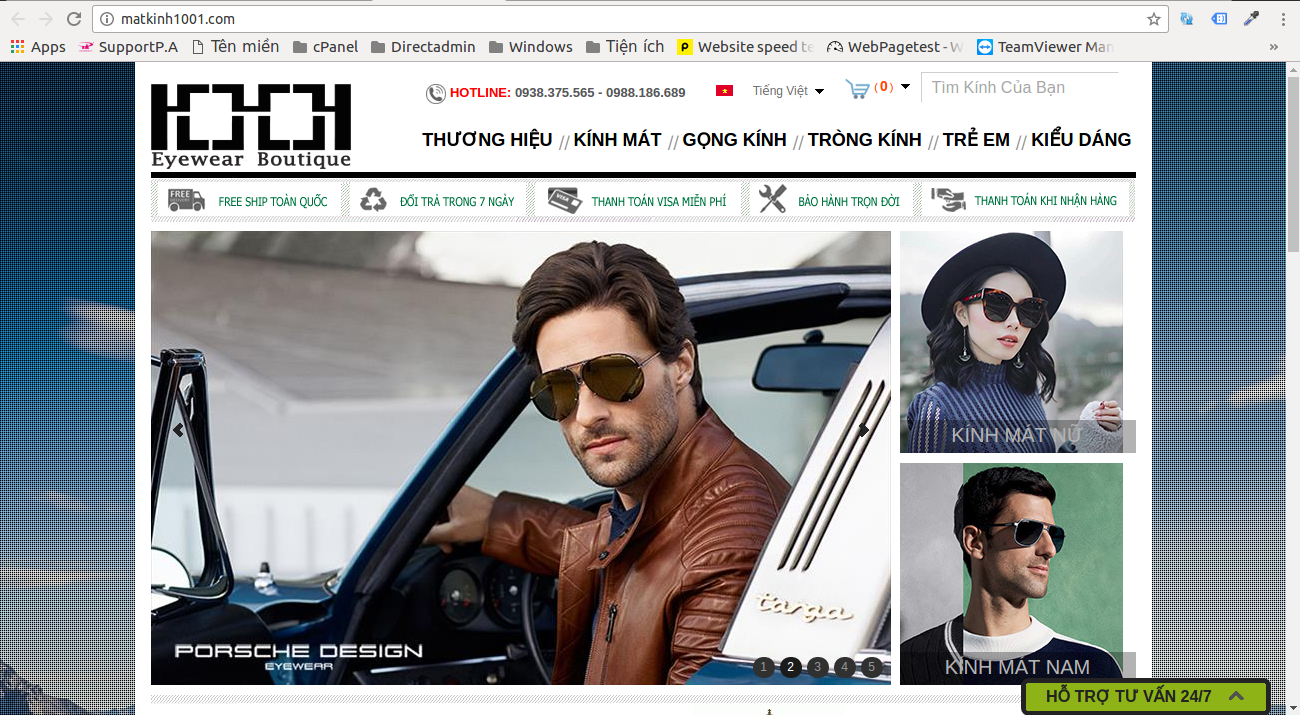The width and height of the screenshot is (1300, 715).
Task: Click the browser forward arrow
Action: 46,19
